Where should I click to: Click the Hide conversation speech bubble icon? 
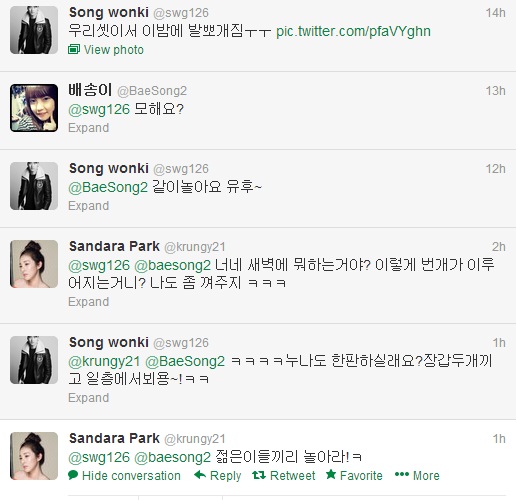(x=73, y=475)
